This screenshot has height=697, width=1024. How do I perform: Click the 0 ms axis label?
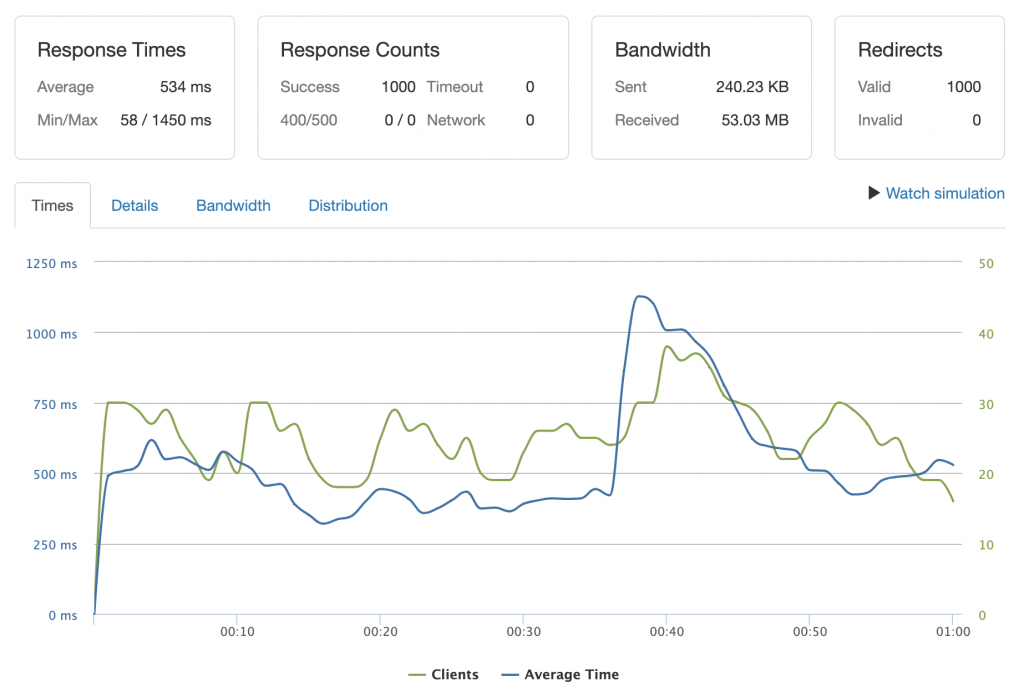(x=63, y=615)
